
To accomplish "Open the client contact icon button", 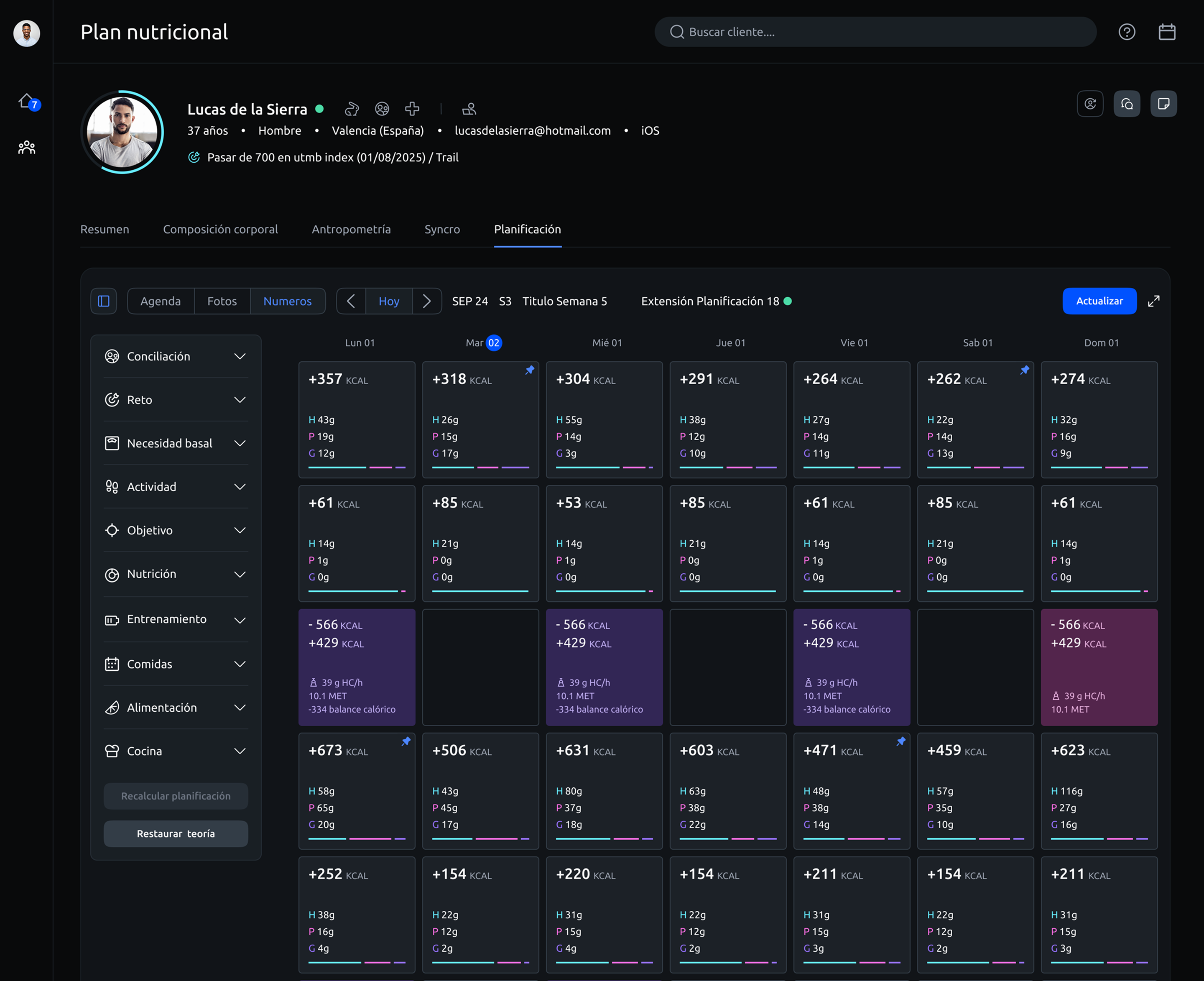I will tap(1090, 103).
